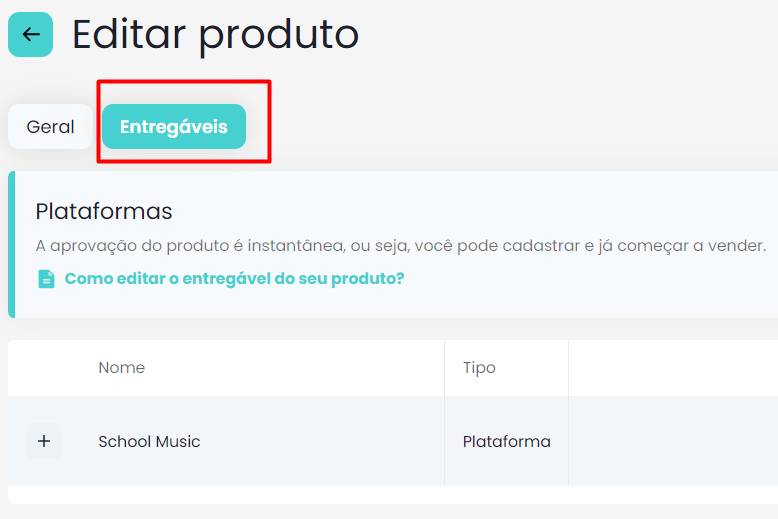Click the blank header cell left of Nome

(44, 368)
